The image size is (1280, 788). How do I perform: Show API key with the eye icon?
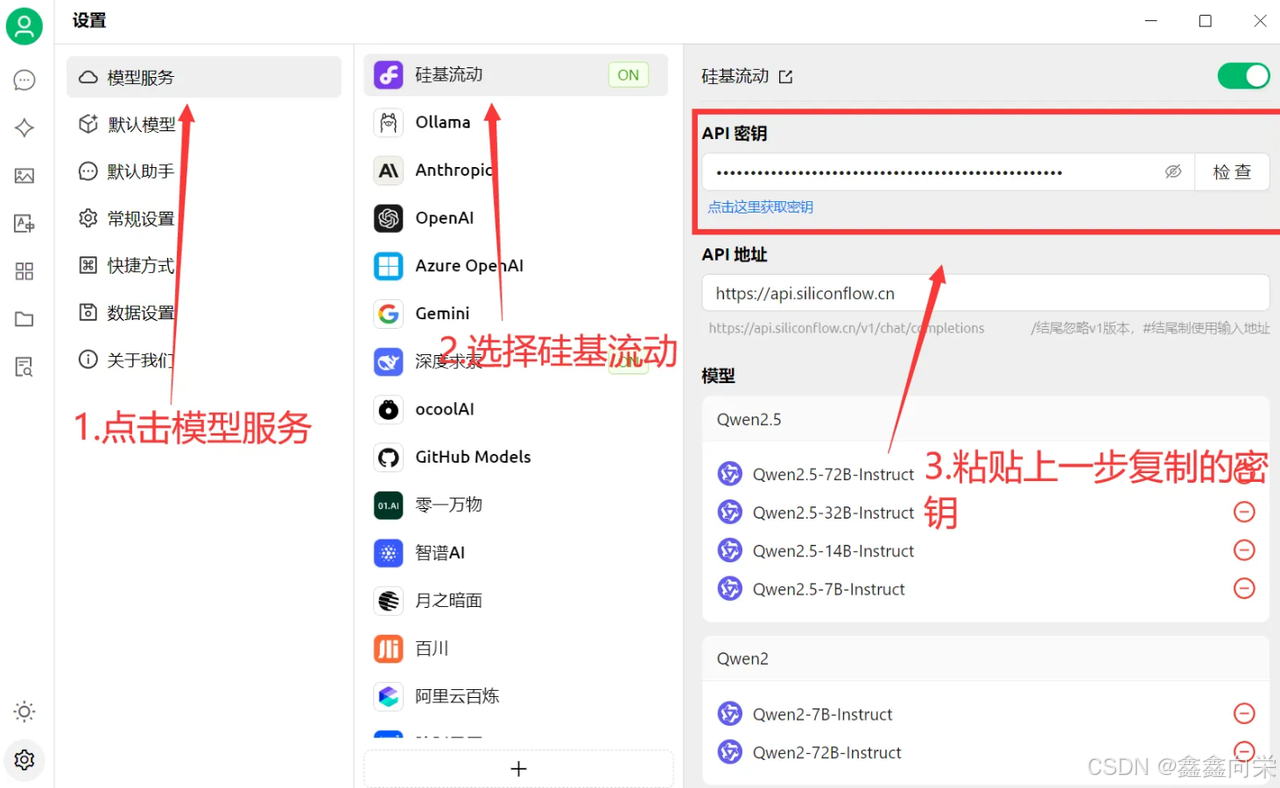pos(1173,172)
